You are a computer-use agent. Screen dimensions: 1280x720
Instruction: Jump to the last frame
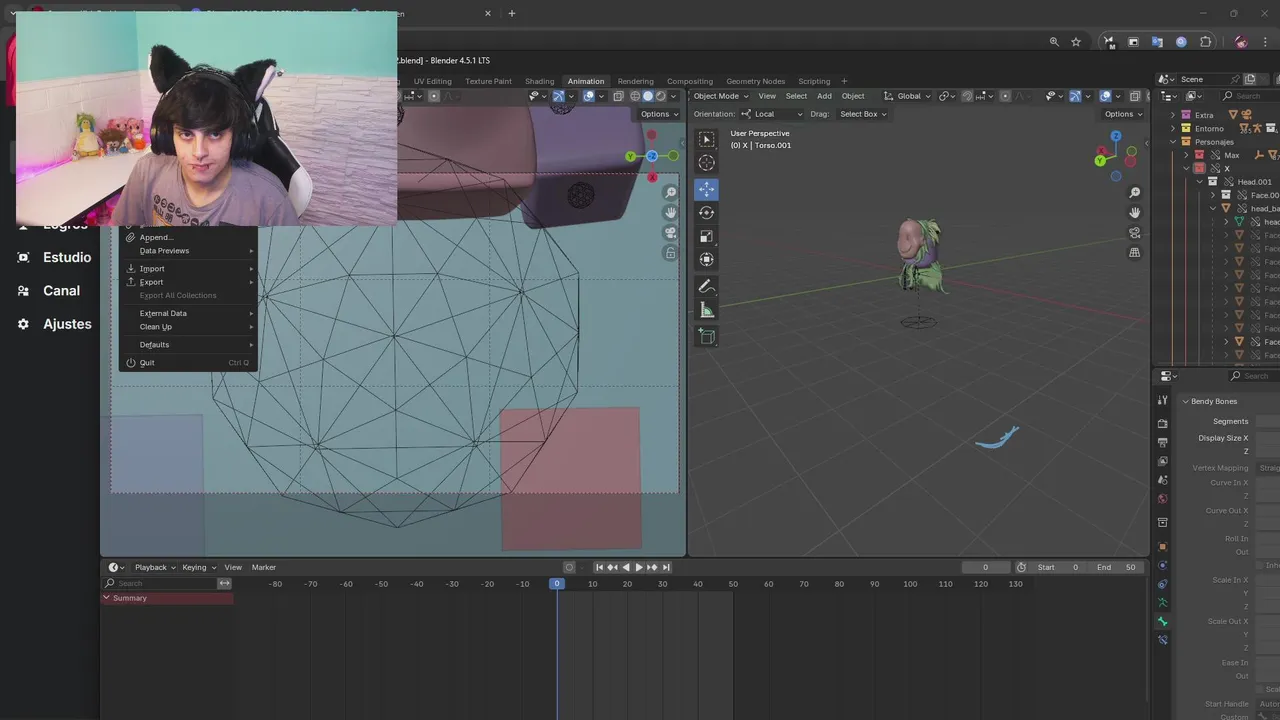(x=666, y=567)
